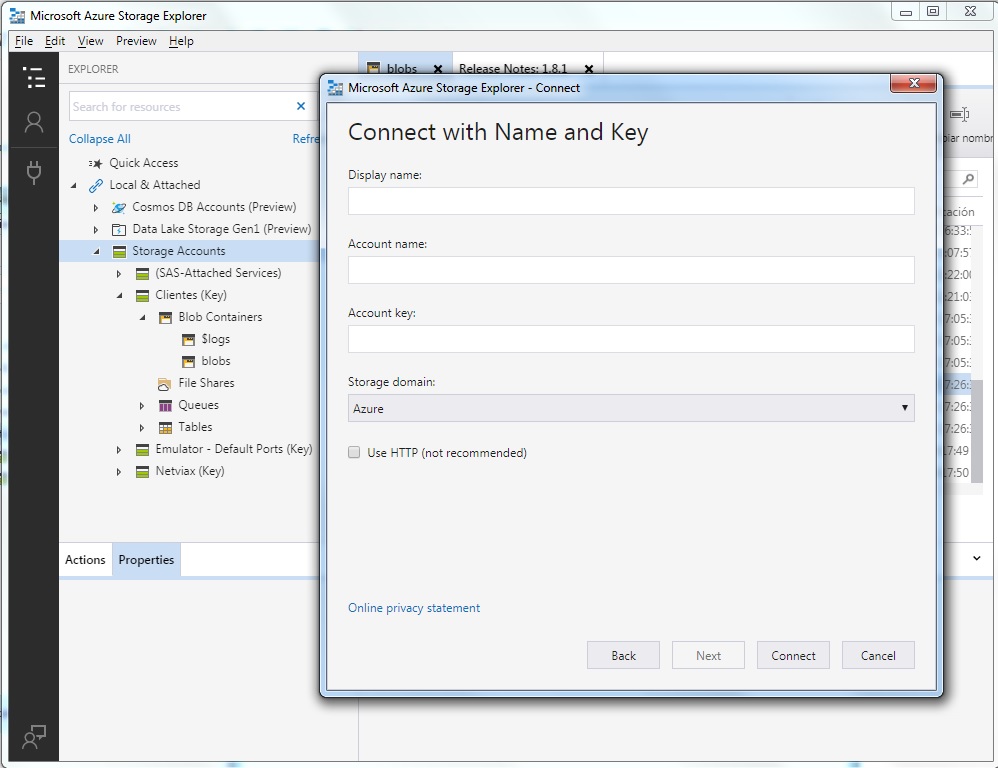This screenshot has height=768, width=998.
Task: Focus the Display name input field
Action: pyautogui.click(x=631, y=200)
